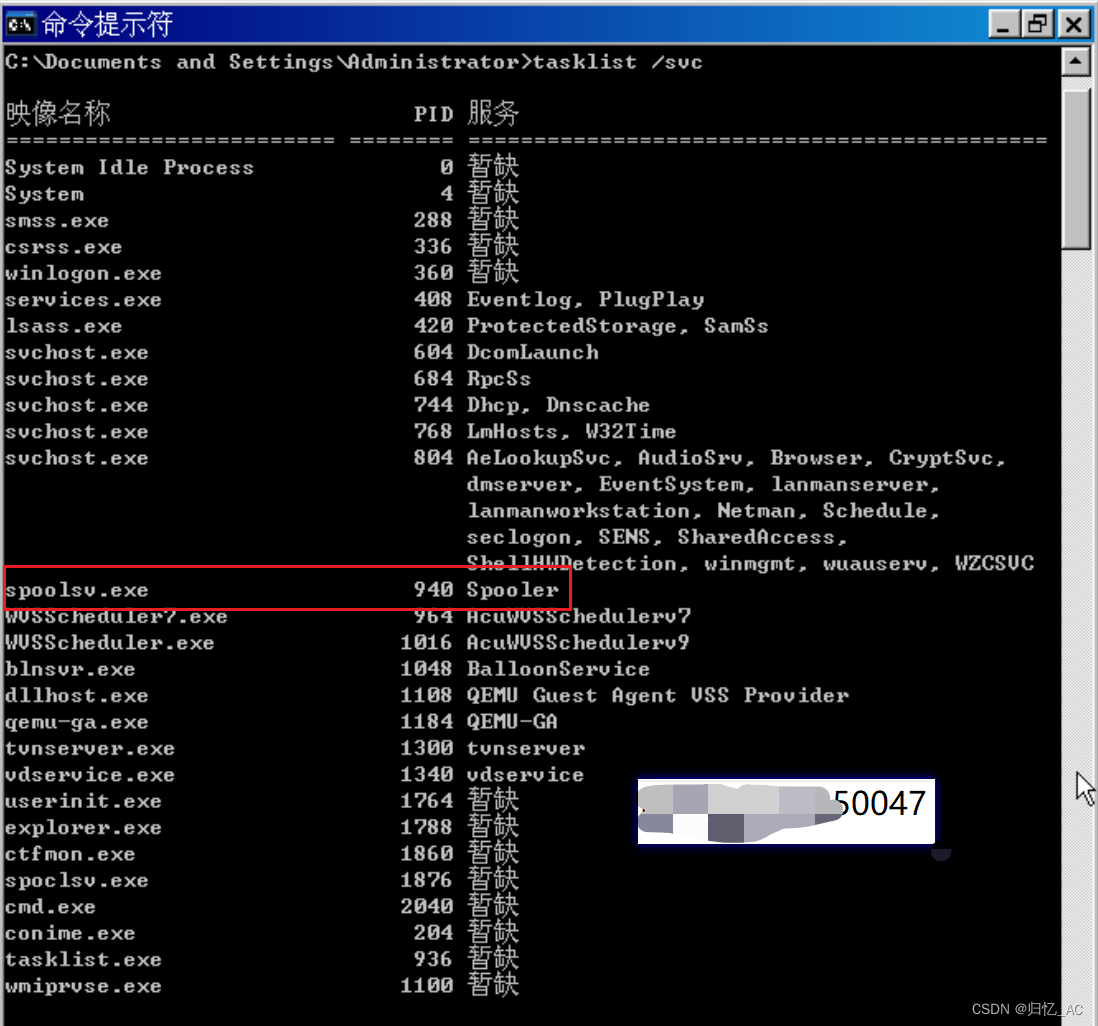The width and height of the screenshot is (1098, 1026).
Task: Click the 'ProtectedStorage, SamSs' services text
Action: [618, 326]
